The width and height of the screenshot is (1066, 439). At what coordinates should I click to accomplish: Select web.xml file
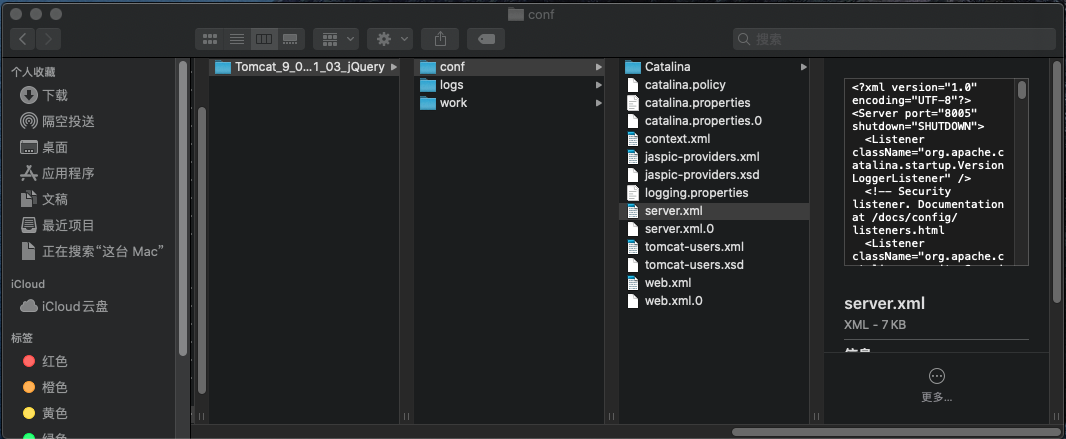pyautogui.click(x=714, y=283)
